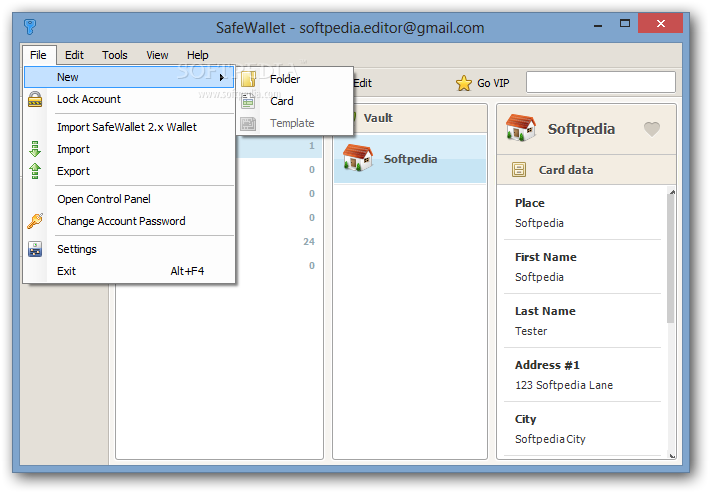710x493 pixels.
Task: Click the large house icon in details header
Action: coord(521,128)
